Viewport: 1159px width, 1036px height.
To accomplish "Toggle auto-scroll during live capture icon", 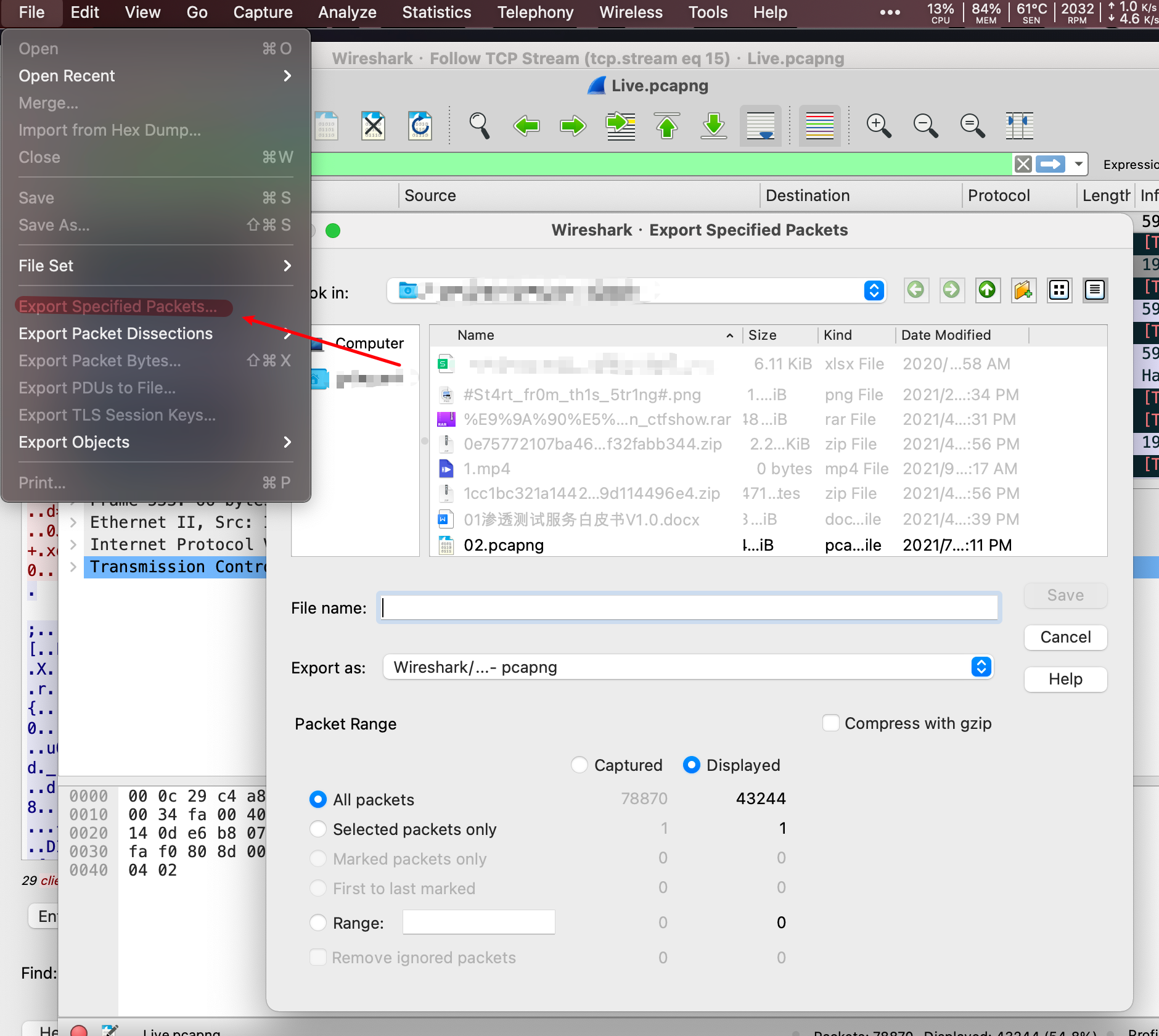I will click(761, 126).
